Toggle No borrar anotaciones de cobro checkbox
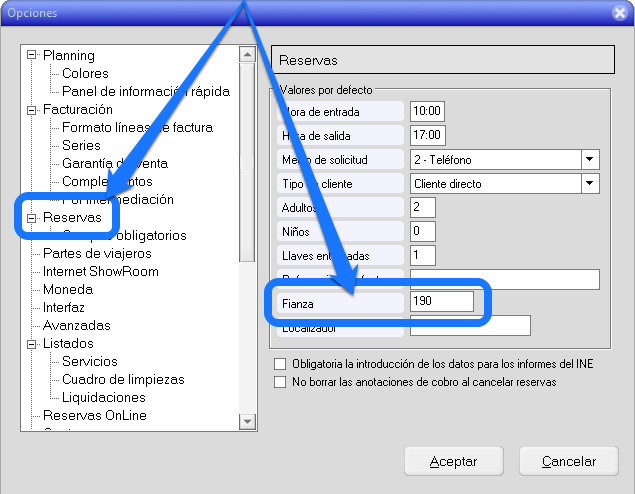The image size is (635, 494). point(280,382)
